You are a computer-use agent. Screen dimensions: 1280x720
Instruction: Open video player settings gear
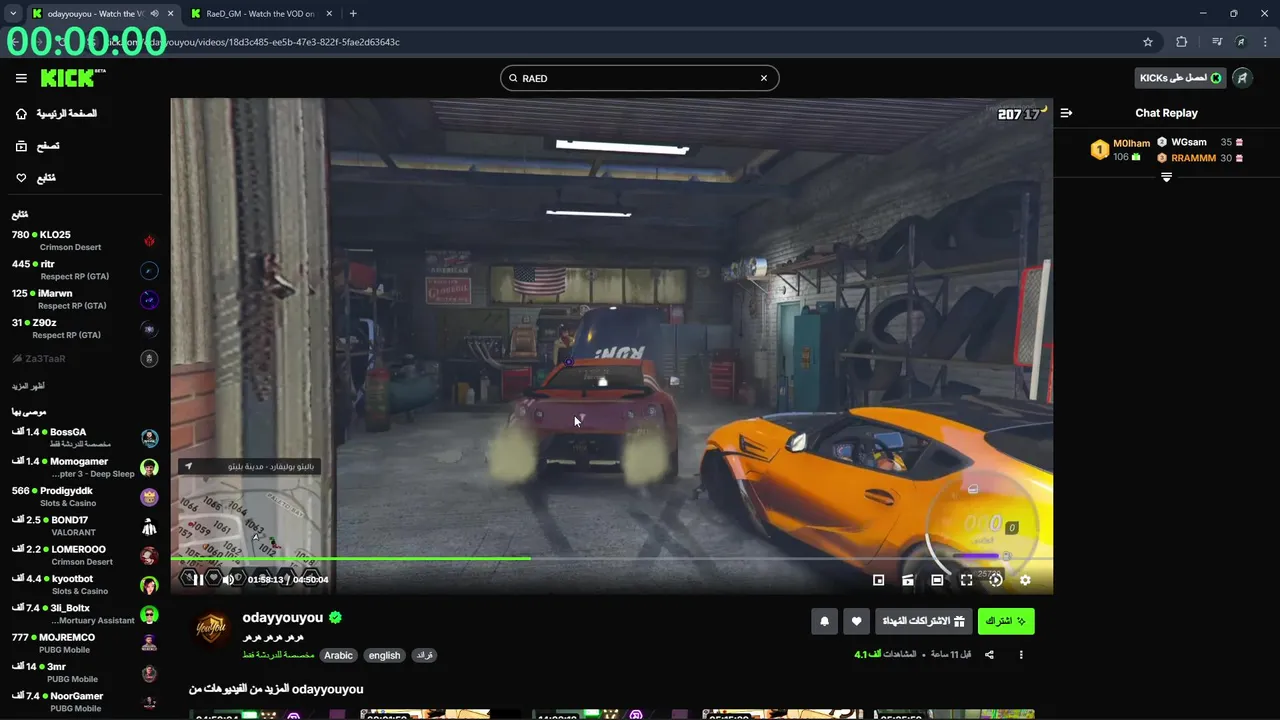click(1025, 580)
